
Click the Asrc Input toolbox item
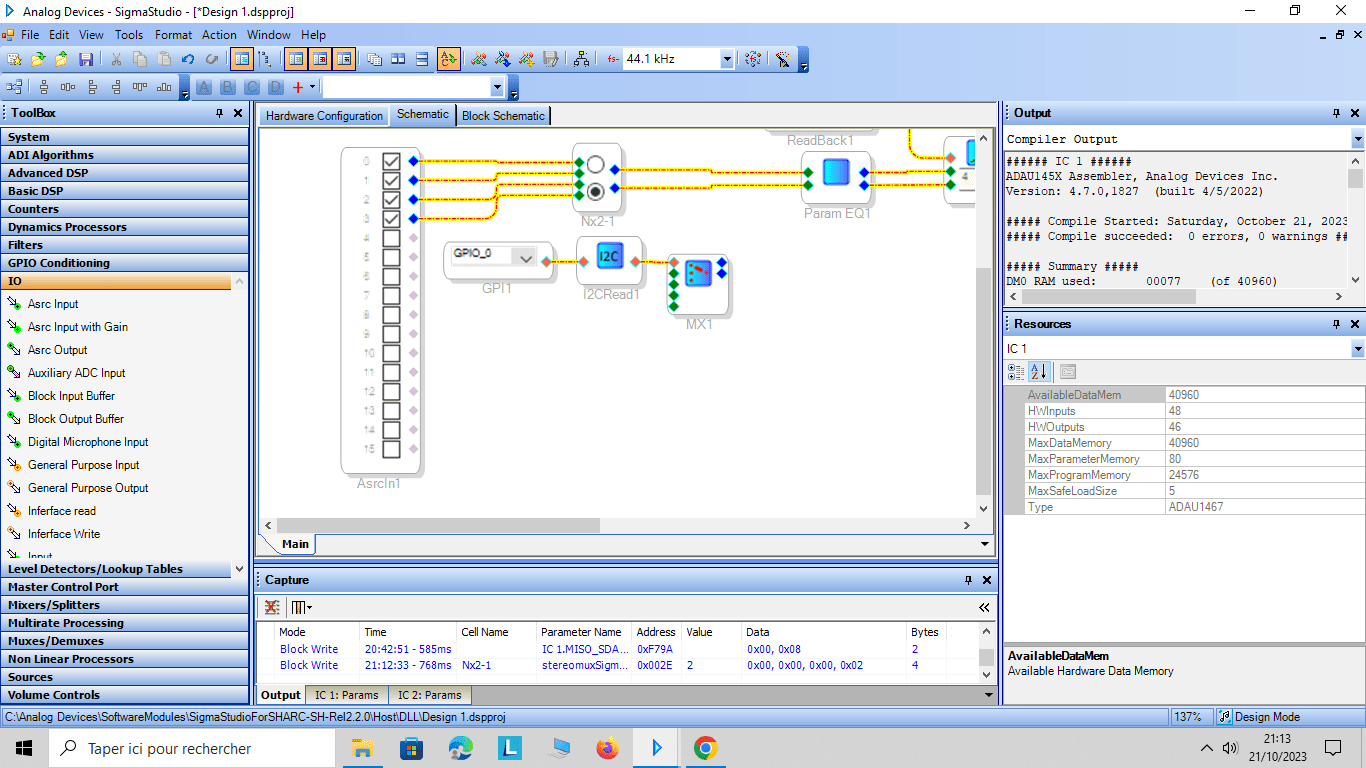pos(53,304)
